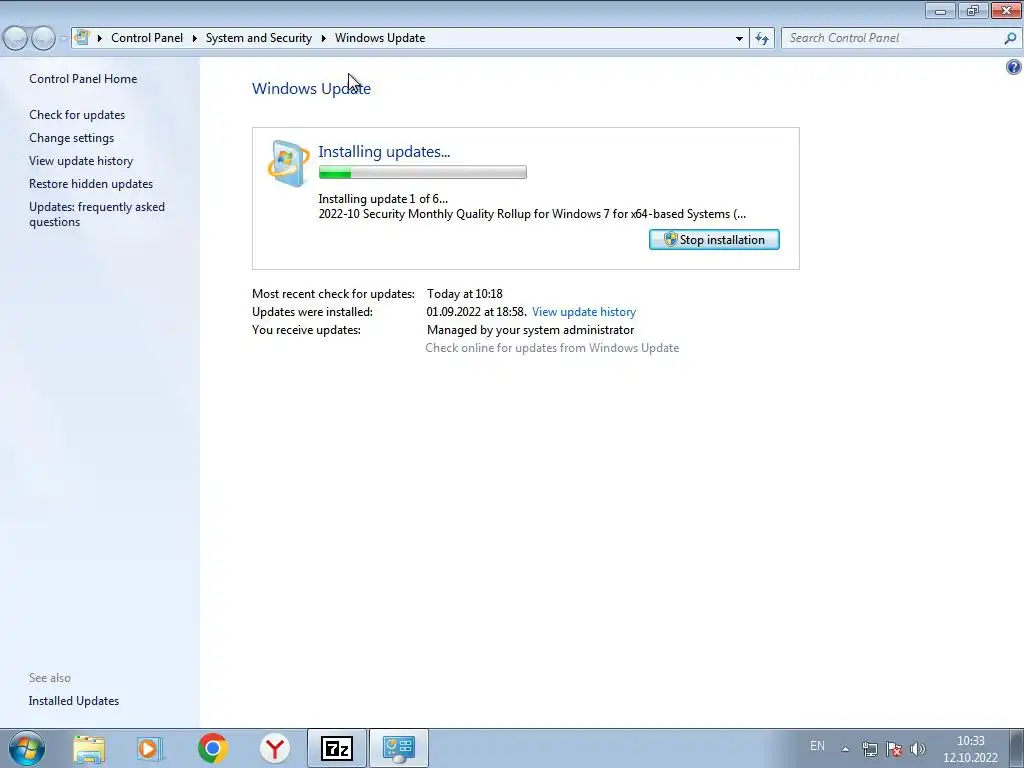Close the Windows Update window
Screen dimensions: 1024x768
point(1006,10)
